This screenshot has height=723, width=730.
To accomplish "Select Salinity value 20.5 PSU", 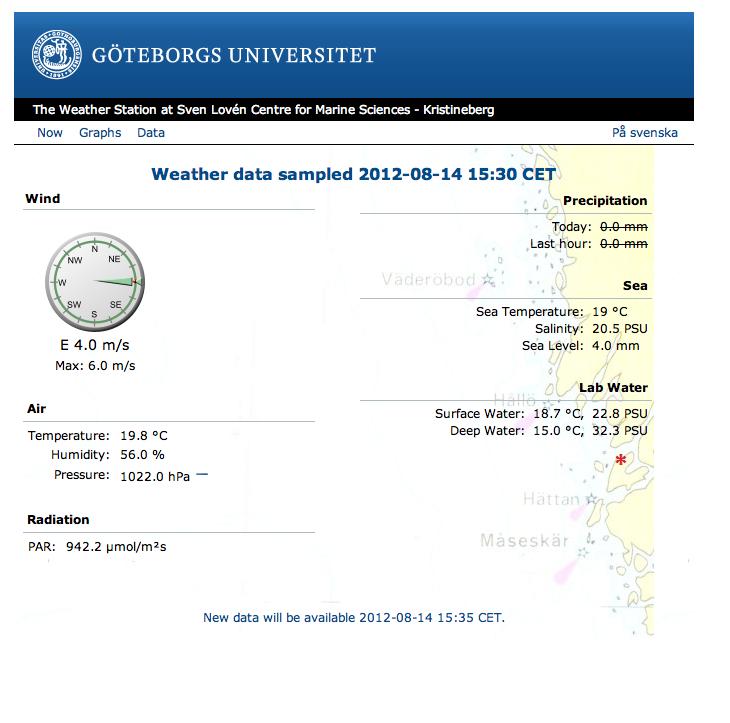I will [x=620, y=329].
